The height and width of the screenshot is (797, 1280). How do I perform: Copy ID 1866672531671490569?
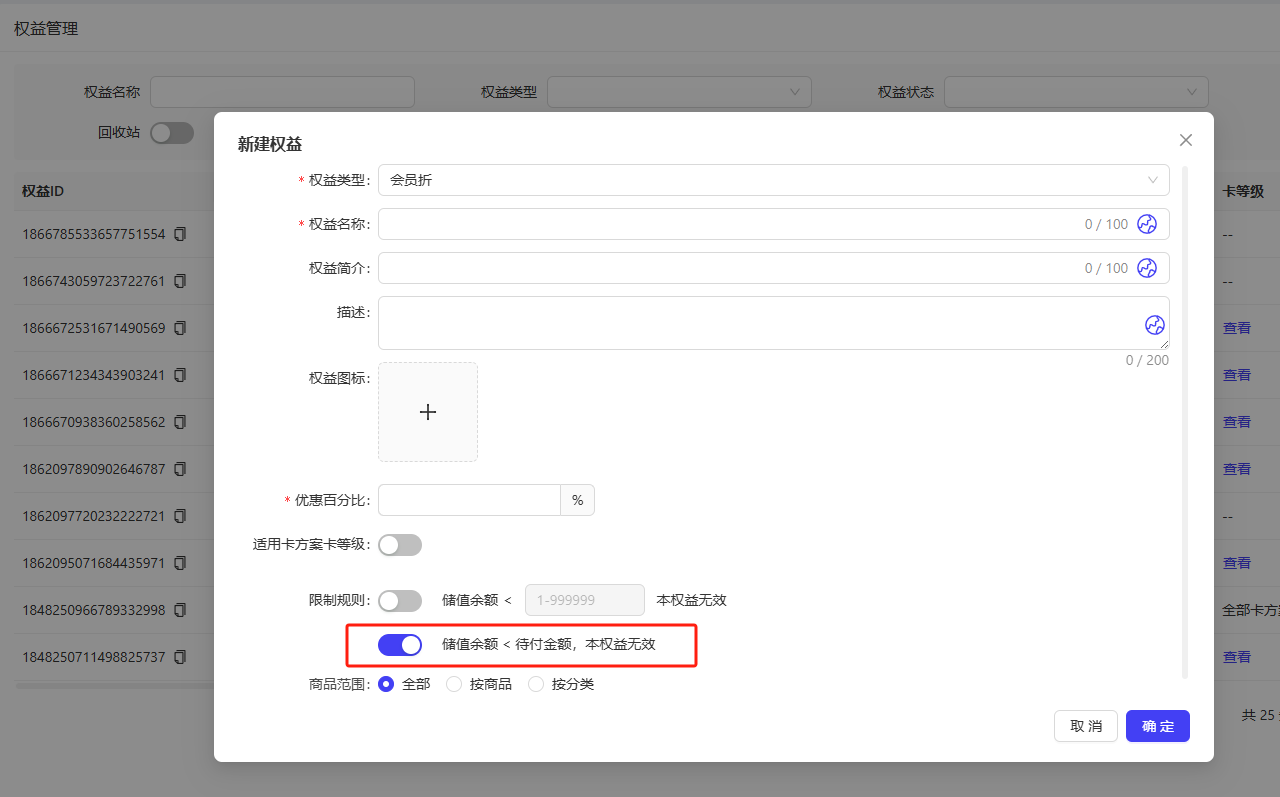180,328
